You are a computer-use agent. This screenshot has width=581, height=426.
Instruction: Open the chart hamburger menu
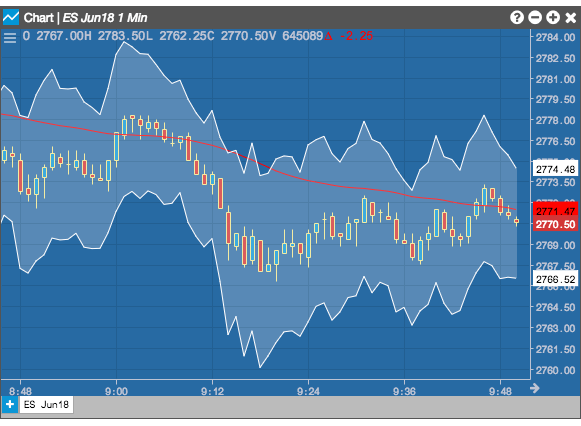[x=10, y=37]
